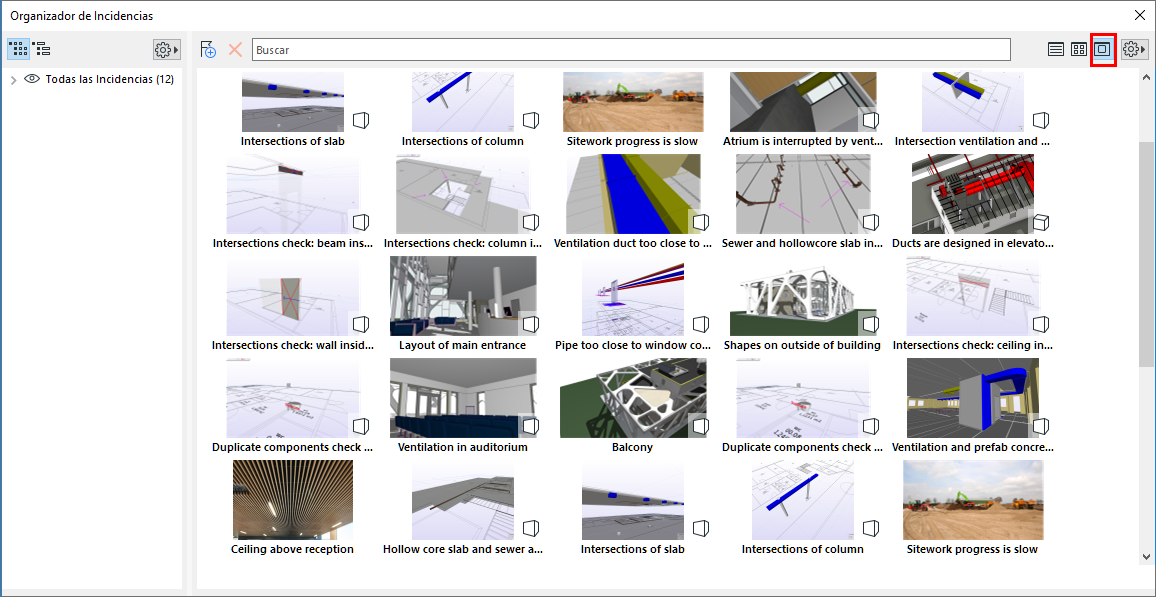
Task: Click scrollbar up arrow of issue list
Action: tap(1146, 77)
